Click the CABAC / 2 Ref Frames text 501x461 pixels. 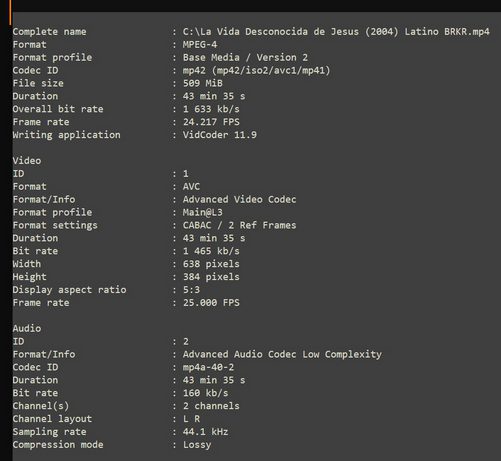(239, 225)
